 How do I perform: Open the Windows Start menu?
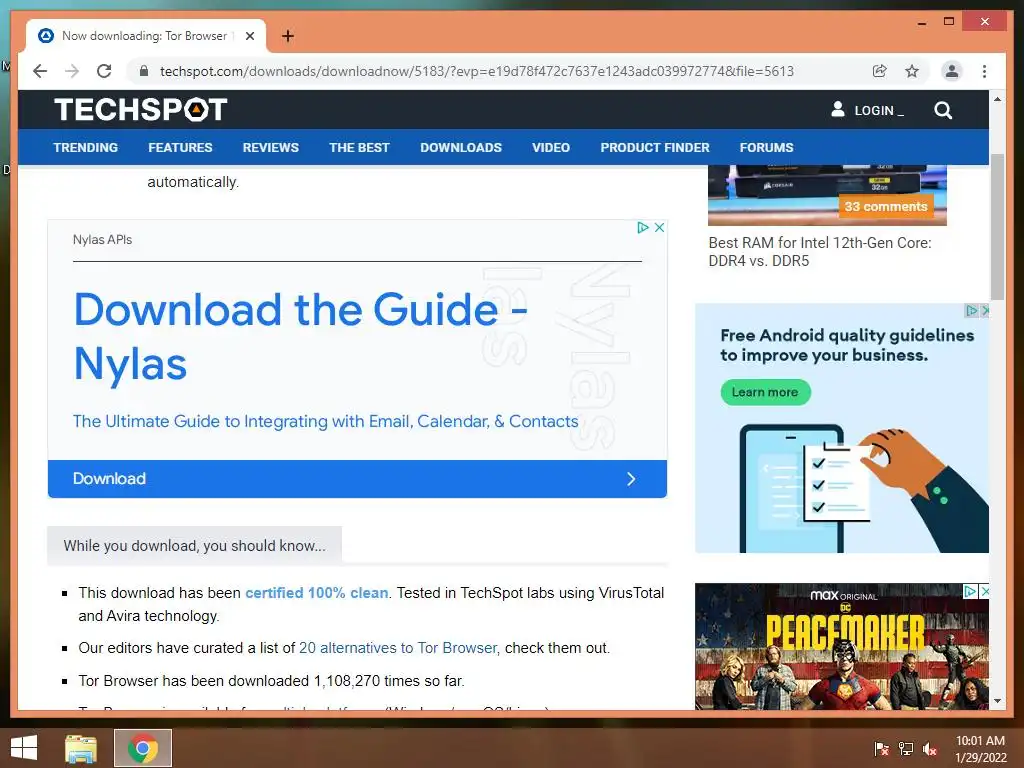point(24,748)
